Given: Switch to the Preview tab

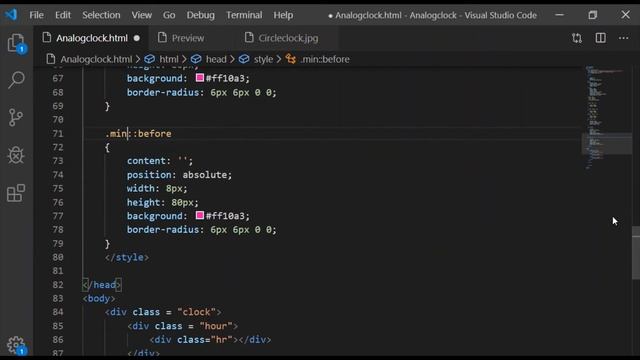Looking at the screenshot, I should [x=188, y=38].
